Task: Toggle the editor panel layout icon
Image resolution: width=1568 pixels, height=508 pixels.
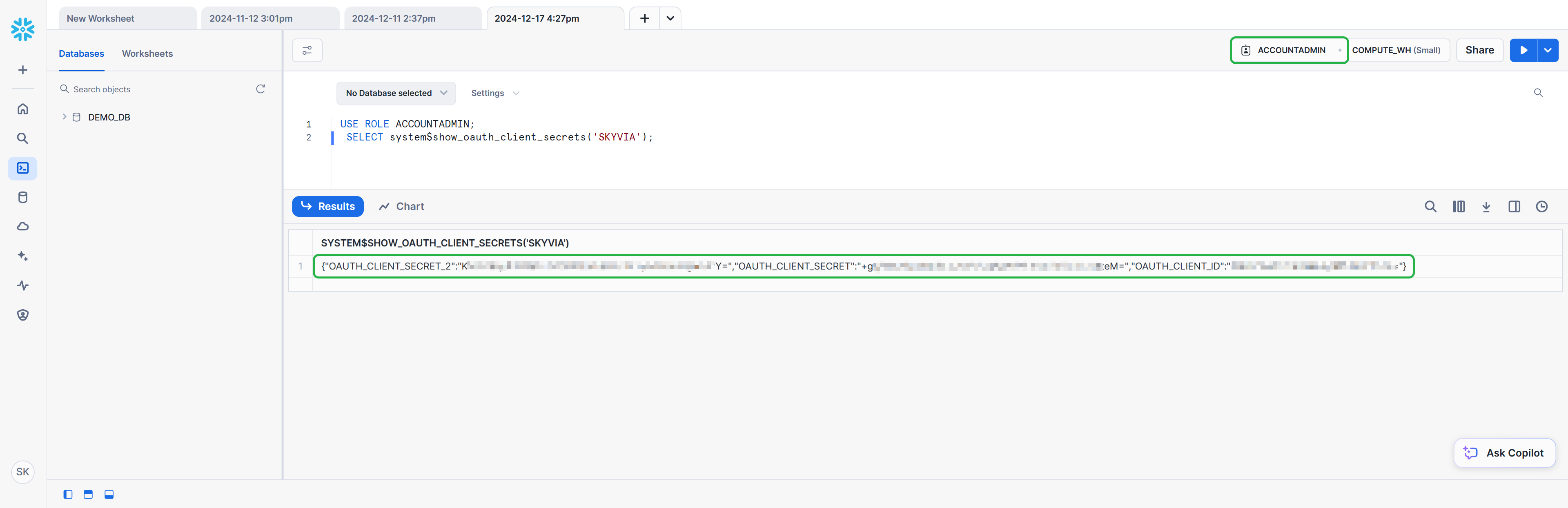Action: [88, 494]
